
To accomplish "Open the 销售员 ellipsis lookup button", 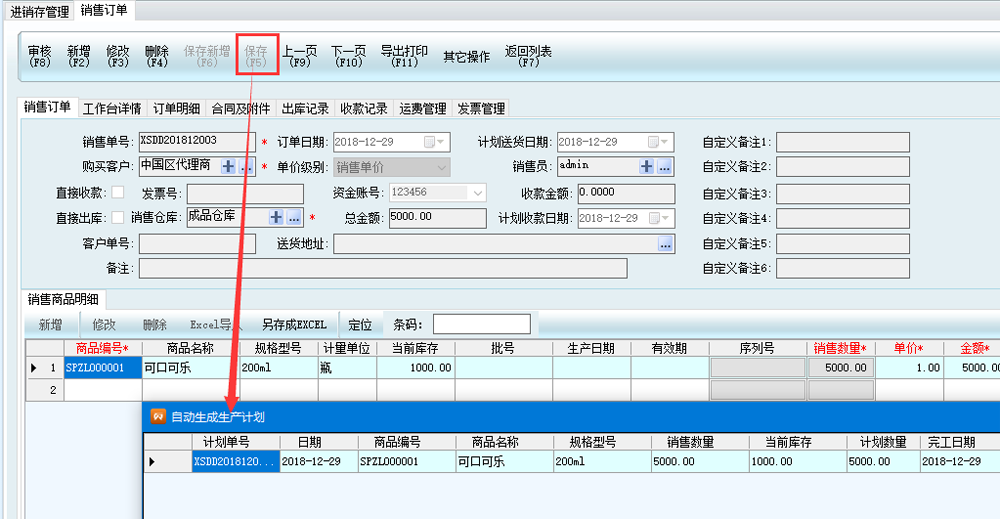I will pyautogui.click(x=664, y=166).
